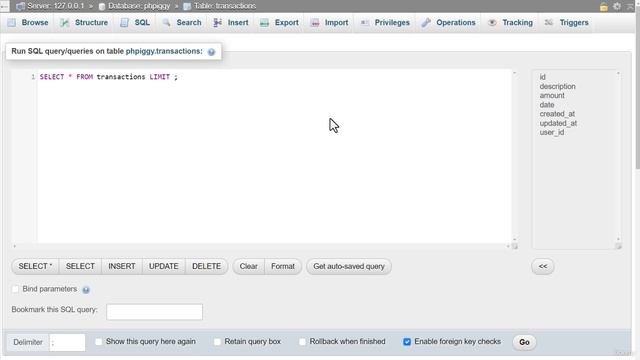Viewport: 640px width, 360px height.
Task: Uncheck Enable foreign key checks
Action: [x=407, y=342]
